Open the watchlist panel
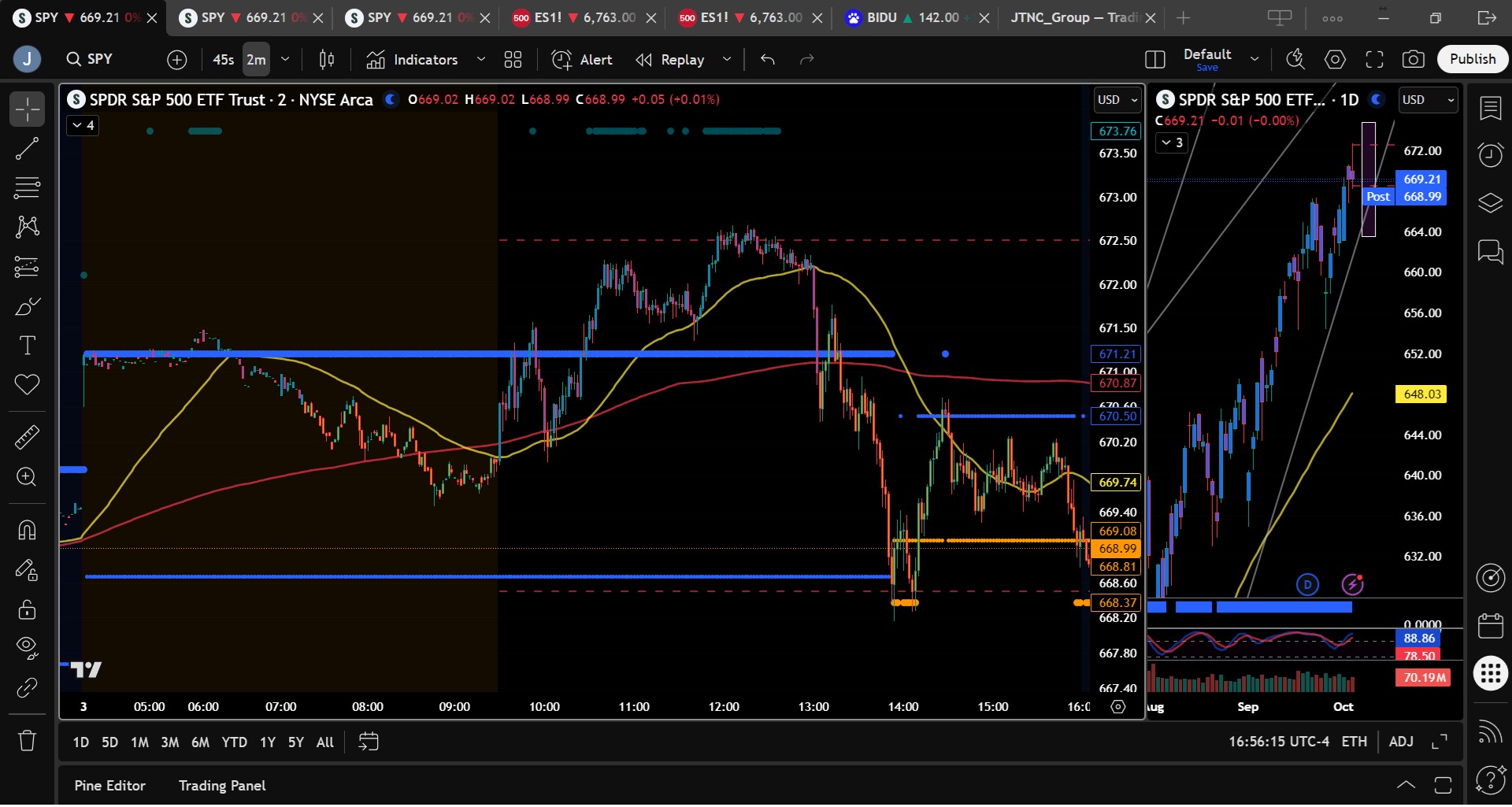The width and height of the screenshot is (1512, 807). 1491,109
